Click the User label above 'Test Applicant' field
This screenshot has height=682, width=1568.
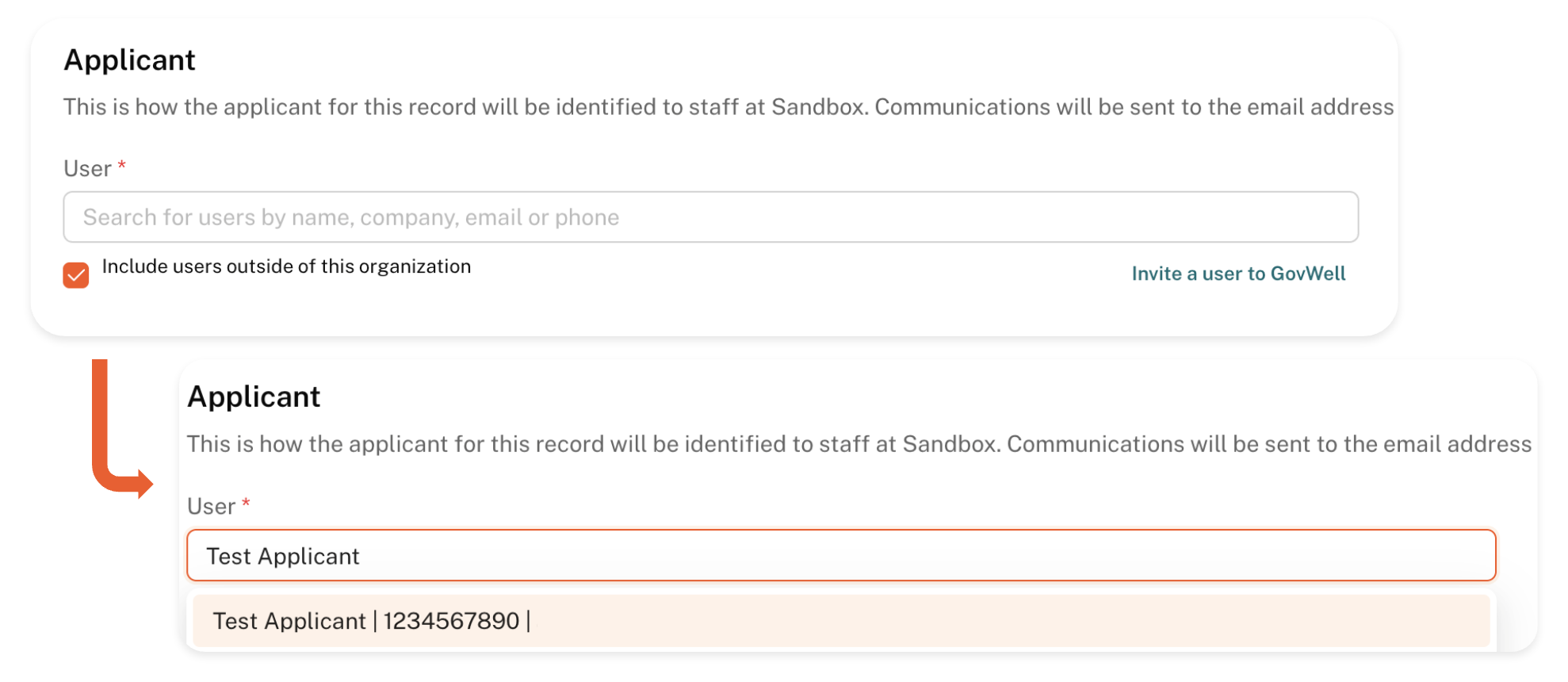tap(211, 507)
